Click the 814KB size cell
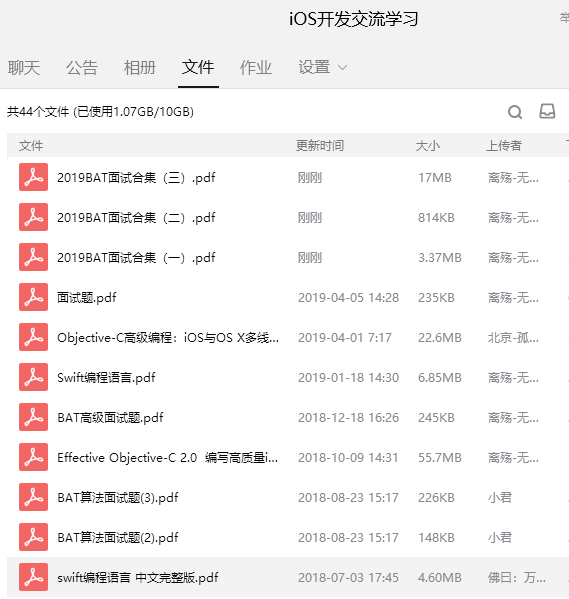This screenshot has height=599, width=569. (x=436, y=218)
